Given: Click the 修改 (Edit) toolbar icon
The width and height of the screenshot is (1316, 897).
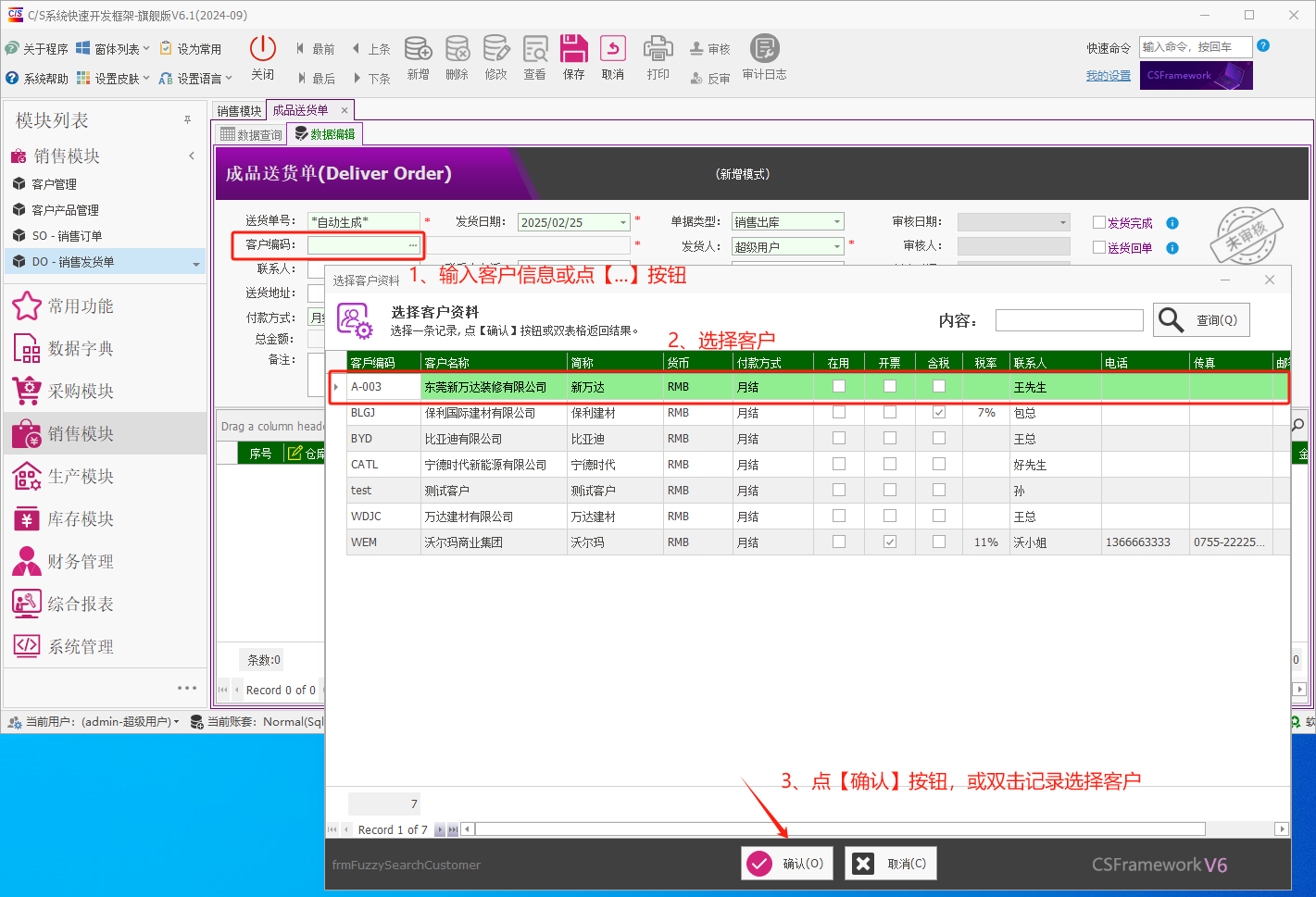Looking at the screenshot, I should tap(495, 57).
